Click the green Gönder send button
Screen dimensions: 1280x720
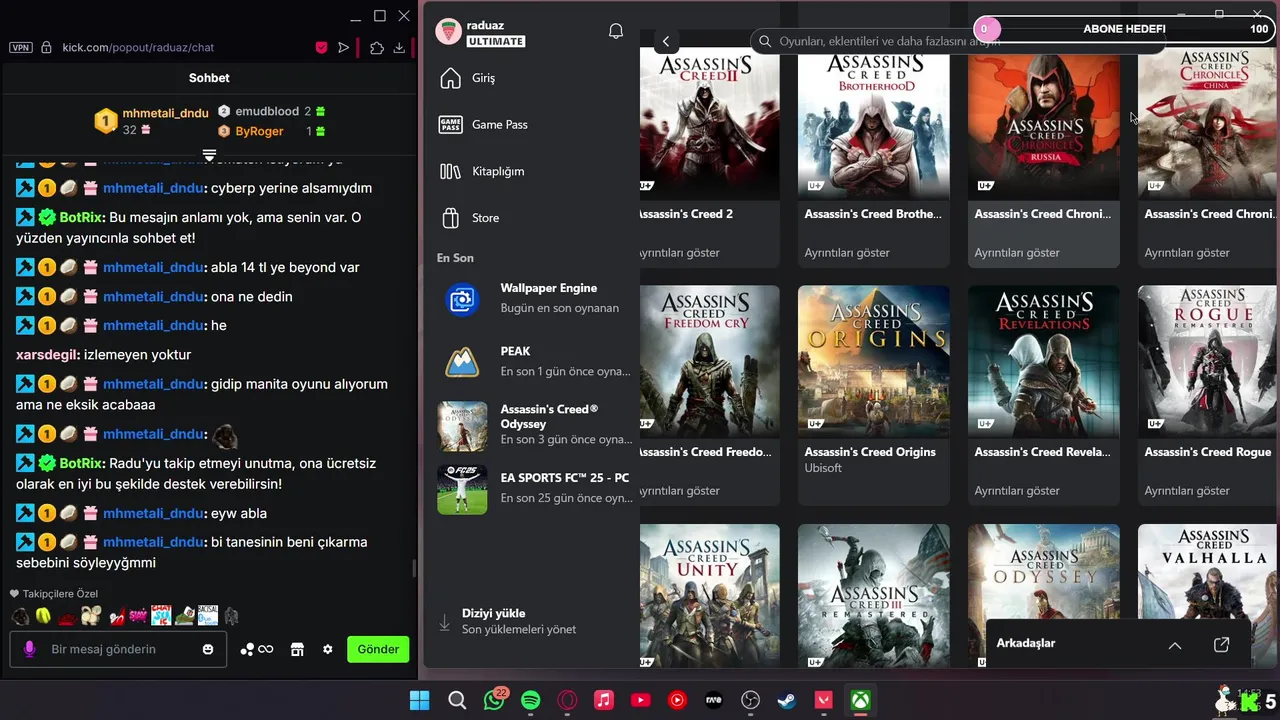tap(378, 649)
